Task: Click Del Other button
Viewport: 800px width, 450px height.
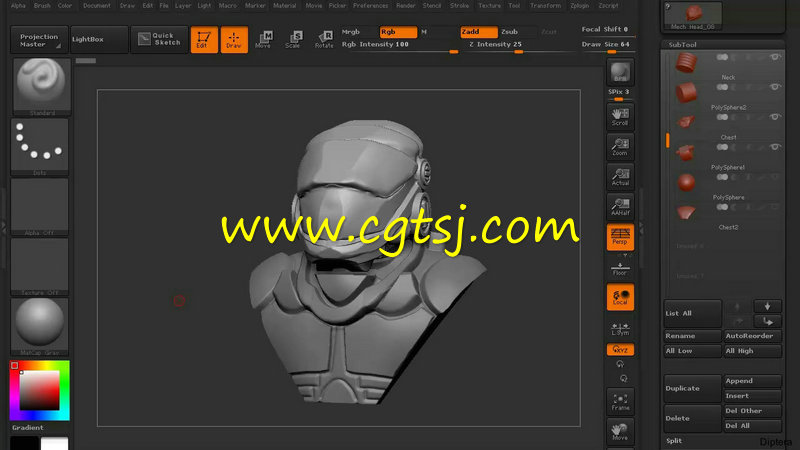Action: click(x=753, y=411)
